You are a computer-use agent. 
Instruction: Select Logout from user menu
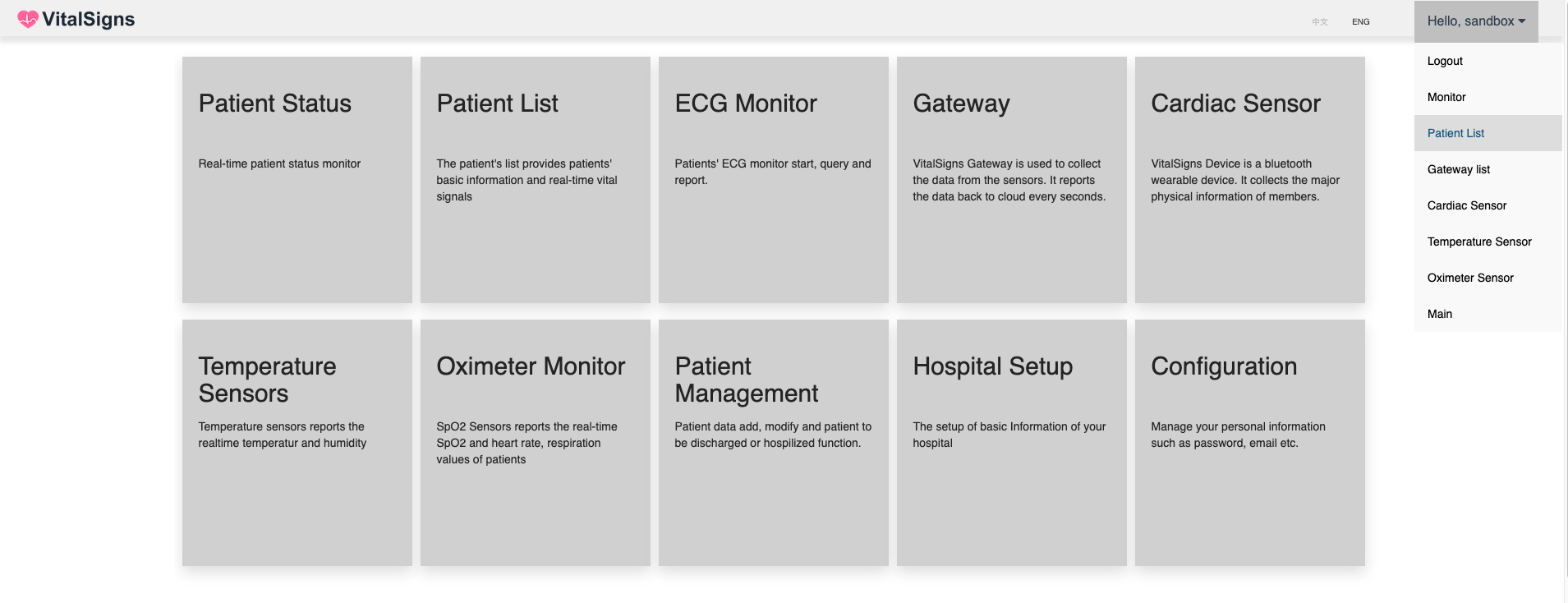pos(1488,61)
